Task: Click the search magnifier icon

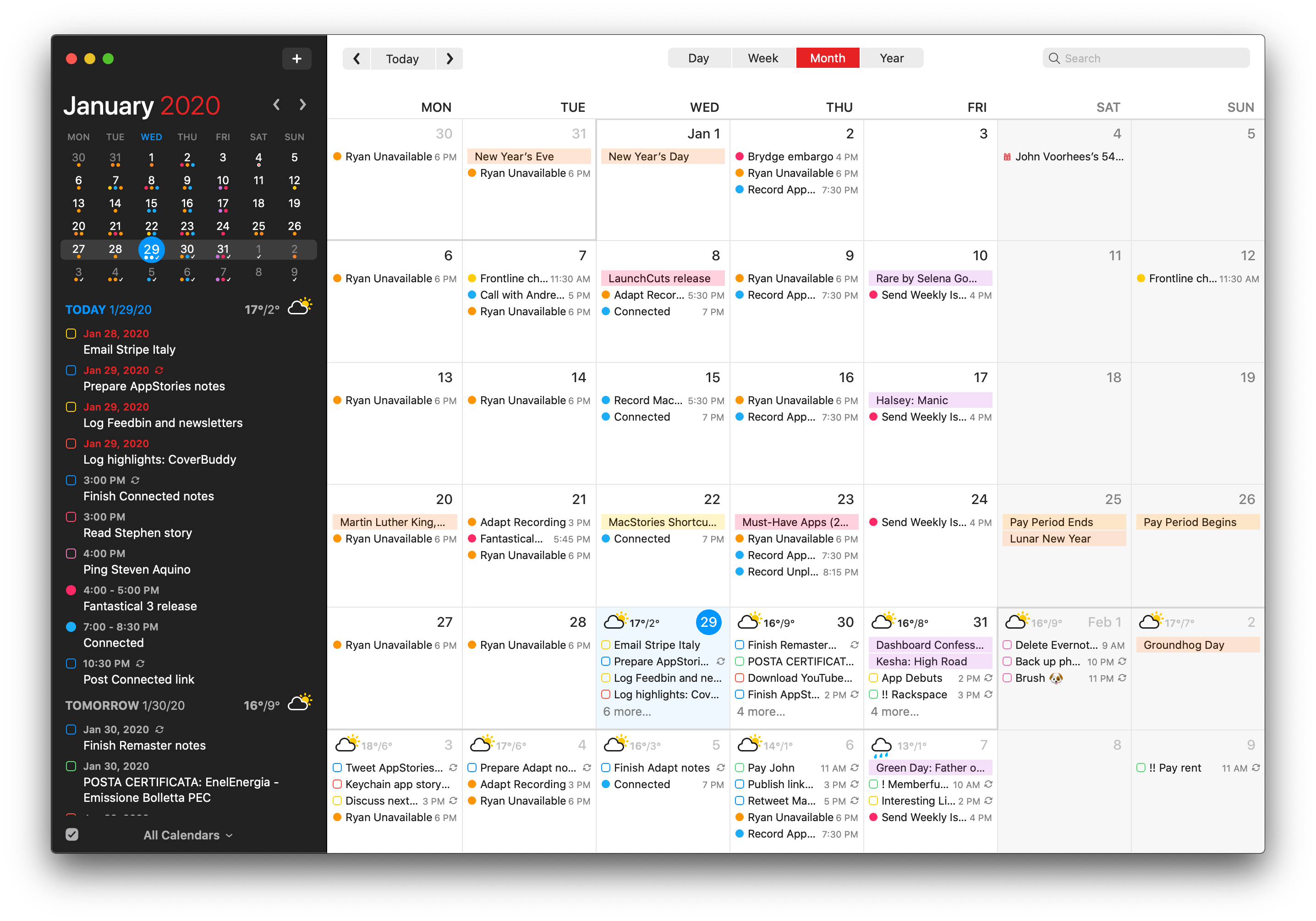Action: pyautogui.click(x=1053, y=59)
